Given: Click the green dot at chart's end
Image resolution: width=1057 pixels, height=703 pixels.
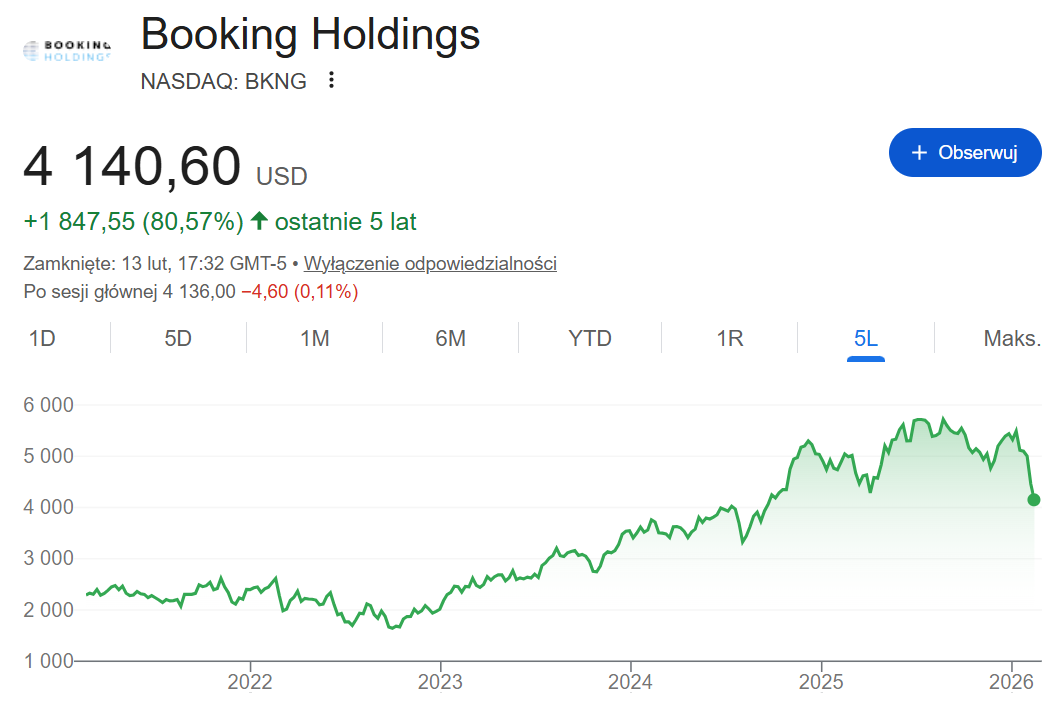Looking at the screenshot, I should [1034, 500].
